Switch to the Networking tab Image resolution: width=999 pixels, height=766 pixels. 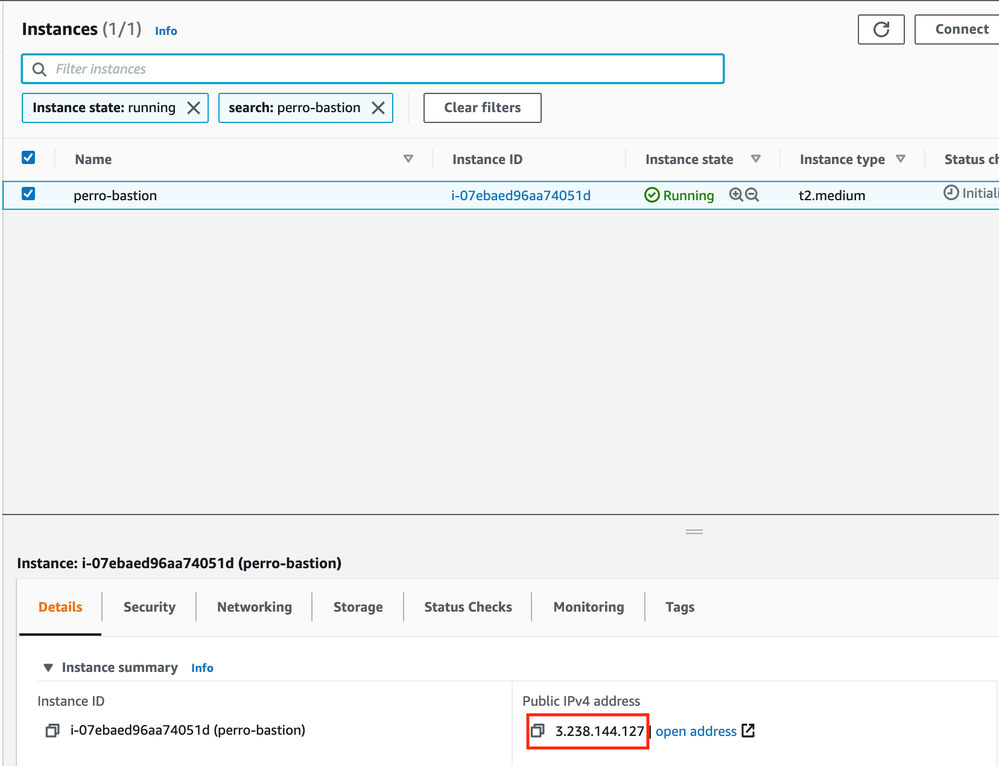point(254,607)
